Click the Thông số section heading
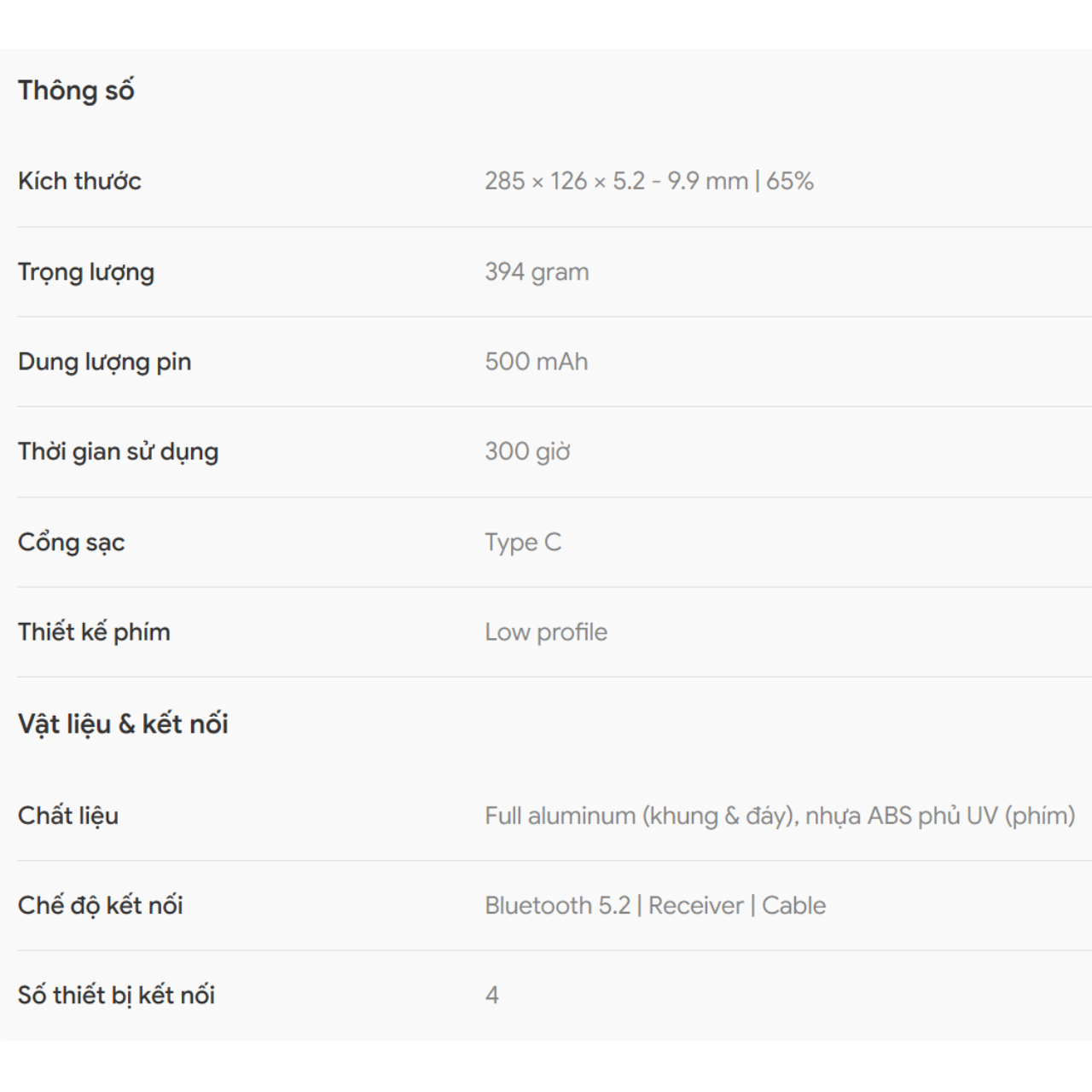The height and width of the screenshot is (1092, 1092). pos(76,90)
